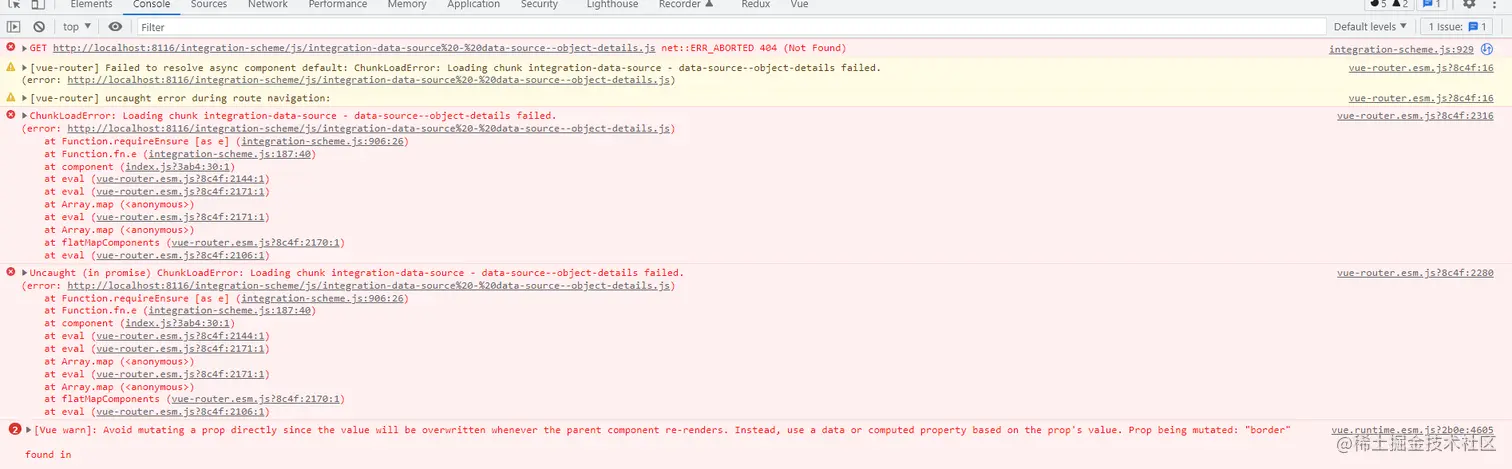Open DevTools settings gear
The width and height of the screenshot is (1512, 469).
coord(1469,4)
